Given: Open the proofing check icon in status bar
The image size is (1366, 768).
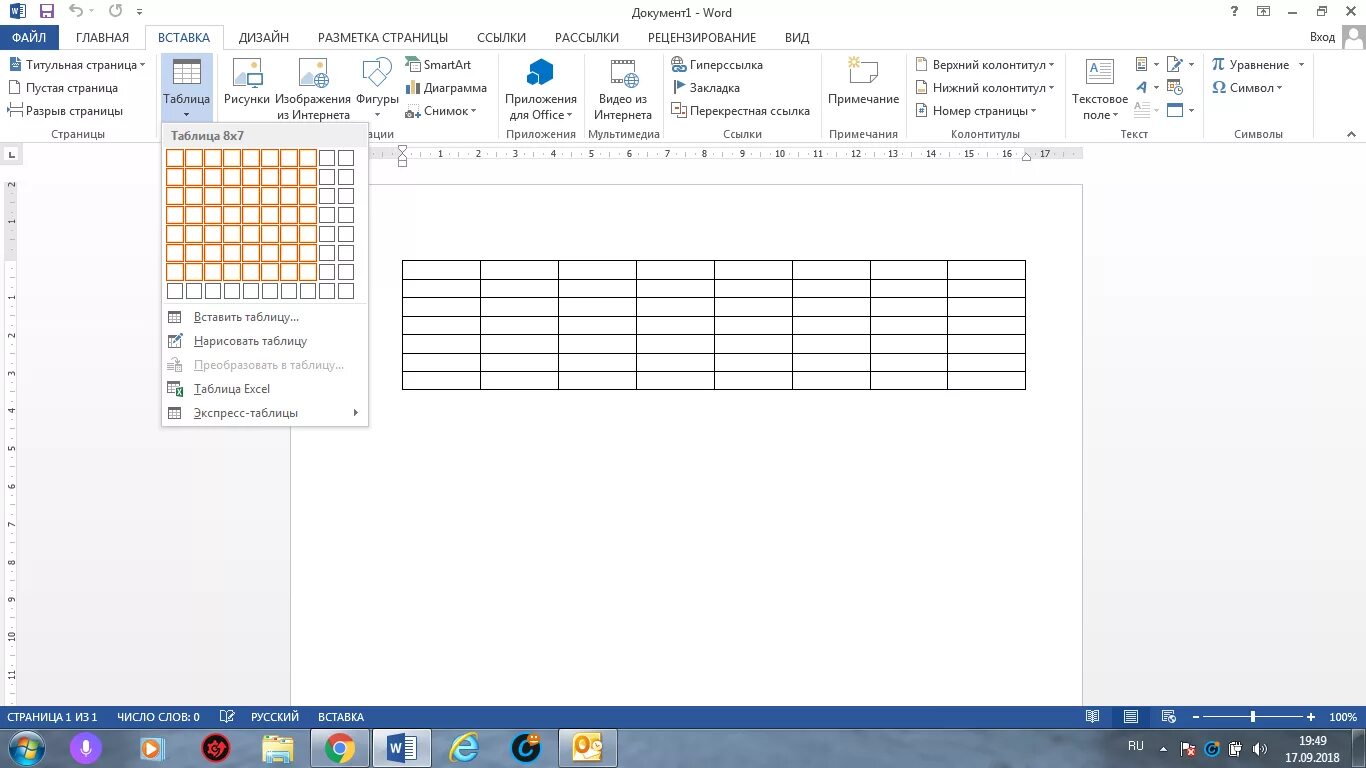Looking at the screenshot, I should coord(227,717).
